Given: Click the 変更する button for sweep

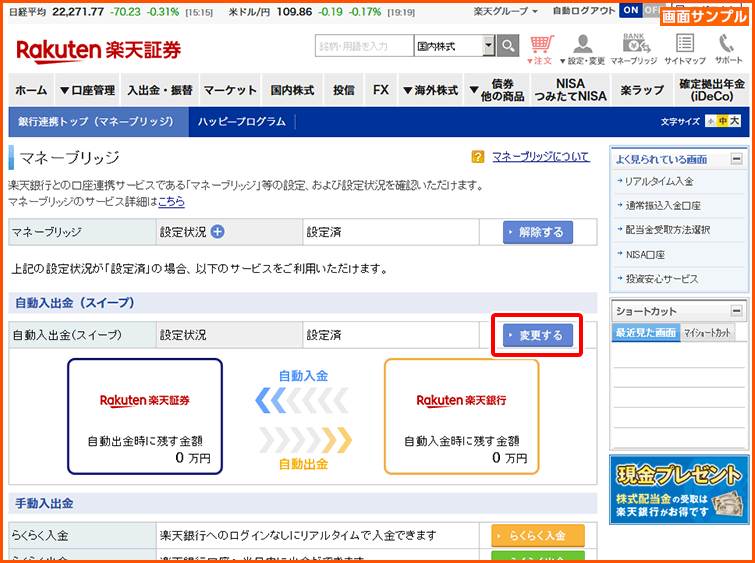Looking at the screenshot, I should 538,335.
